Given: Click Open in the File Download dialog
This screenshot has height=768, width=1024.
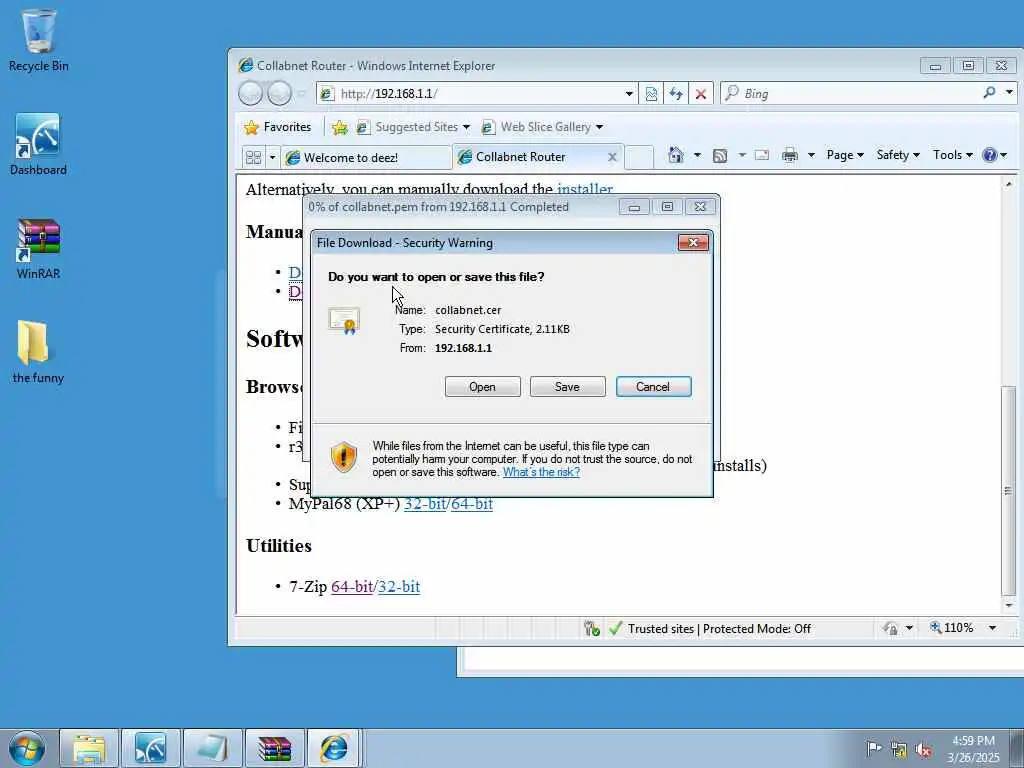Looking at the screenshot, I should 483,387.
